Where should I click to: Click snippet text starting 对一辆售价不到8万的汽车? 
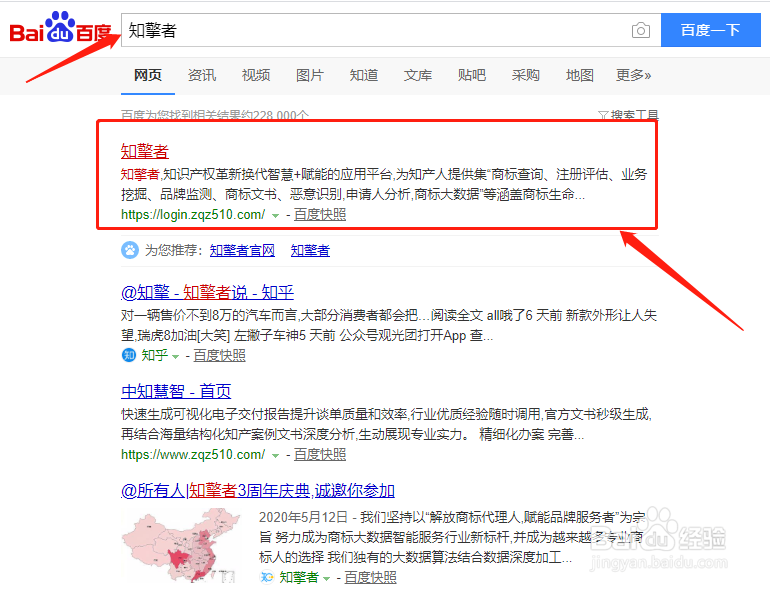coord(389,325)
